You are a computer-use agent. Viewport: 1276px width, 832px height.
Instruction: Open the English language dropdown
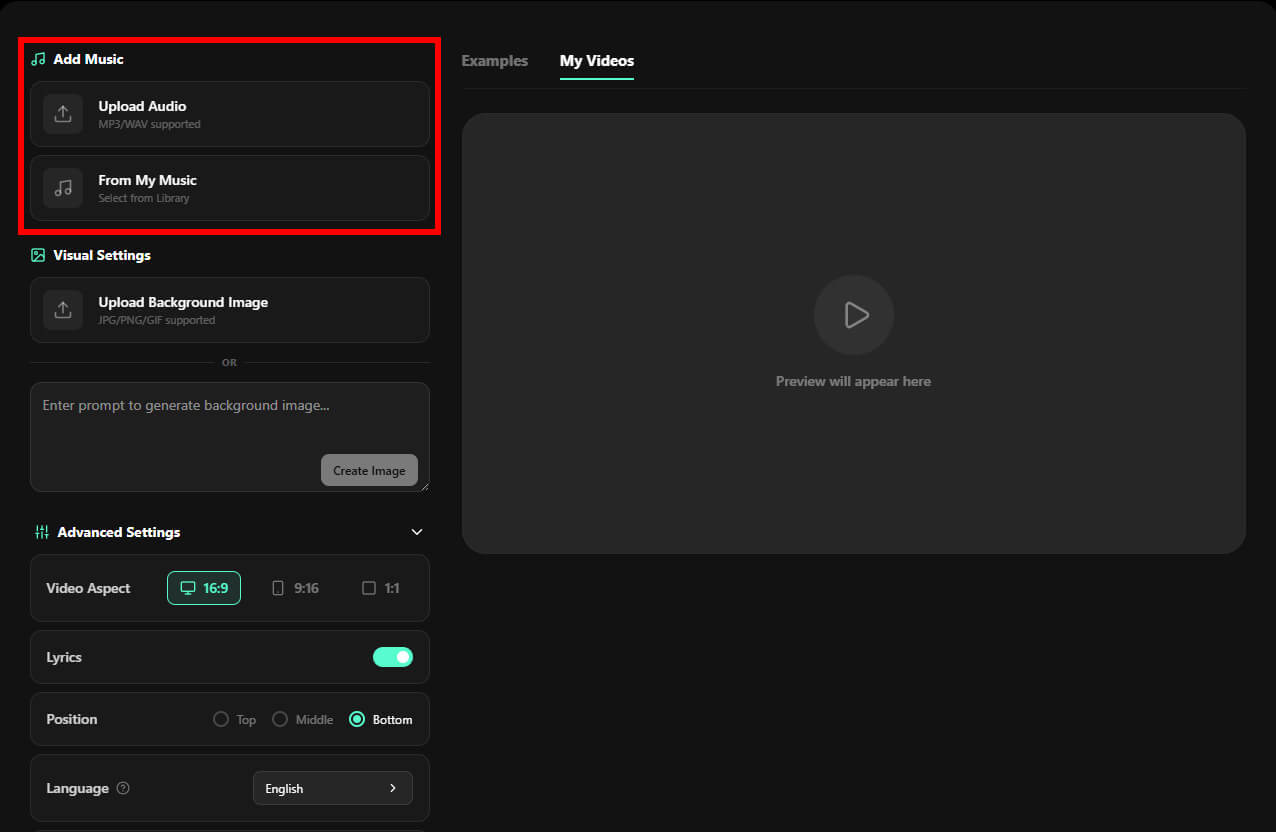coord(333,788)
